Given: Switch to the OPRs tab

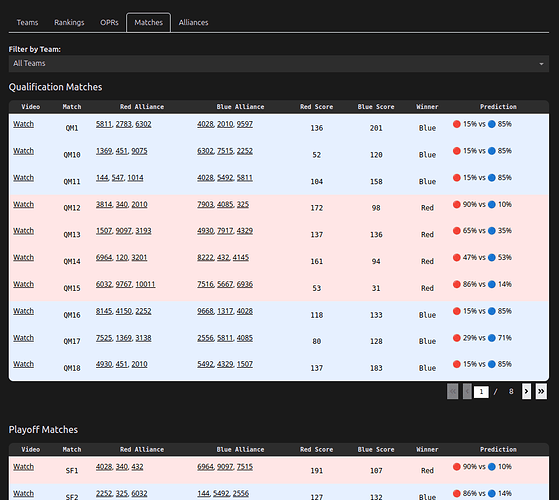Looking at the screenshot, I should [109, 22].
